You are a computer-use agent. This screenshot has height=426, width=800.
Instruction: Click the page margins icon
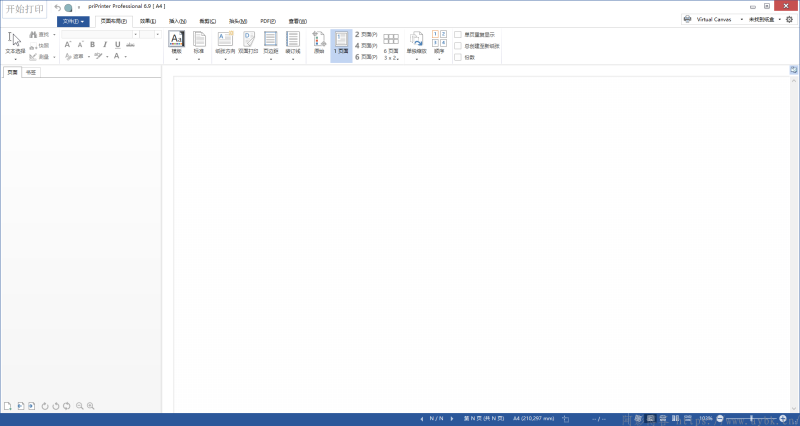pyautogui.click(x=270, y=45)
